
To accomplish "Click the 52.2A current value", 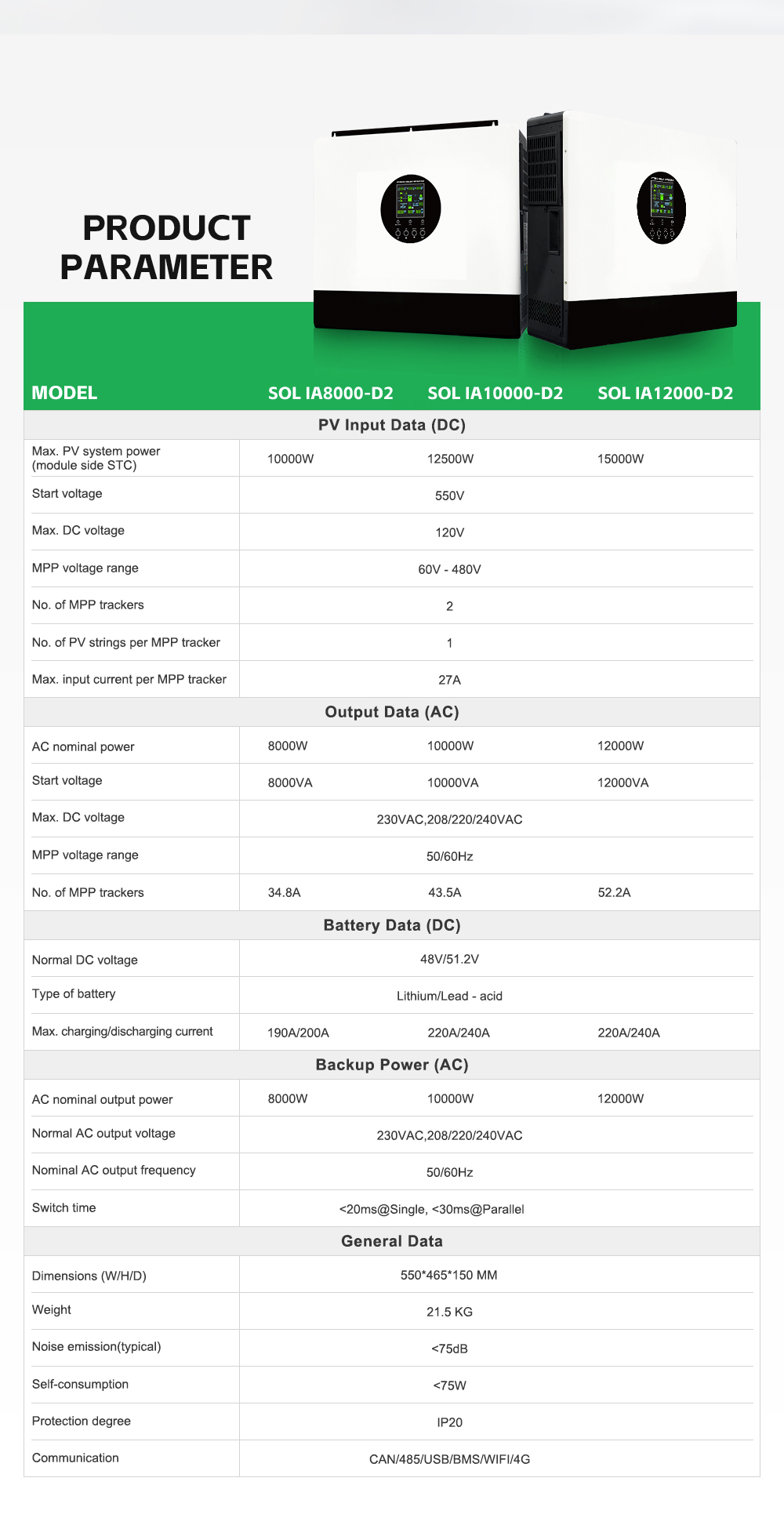I will click(615, 892).
